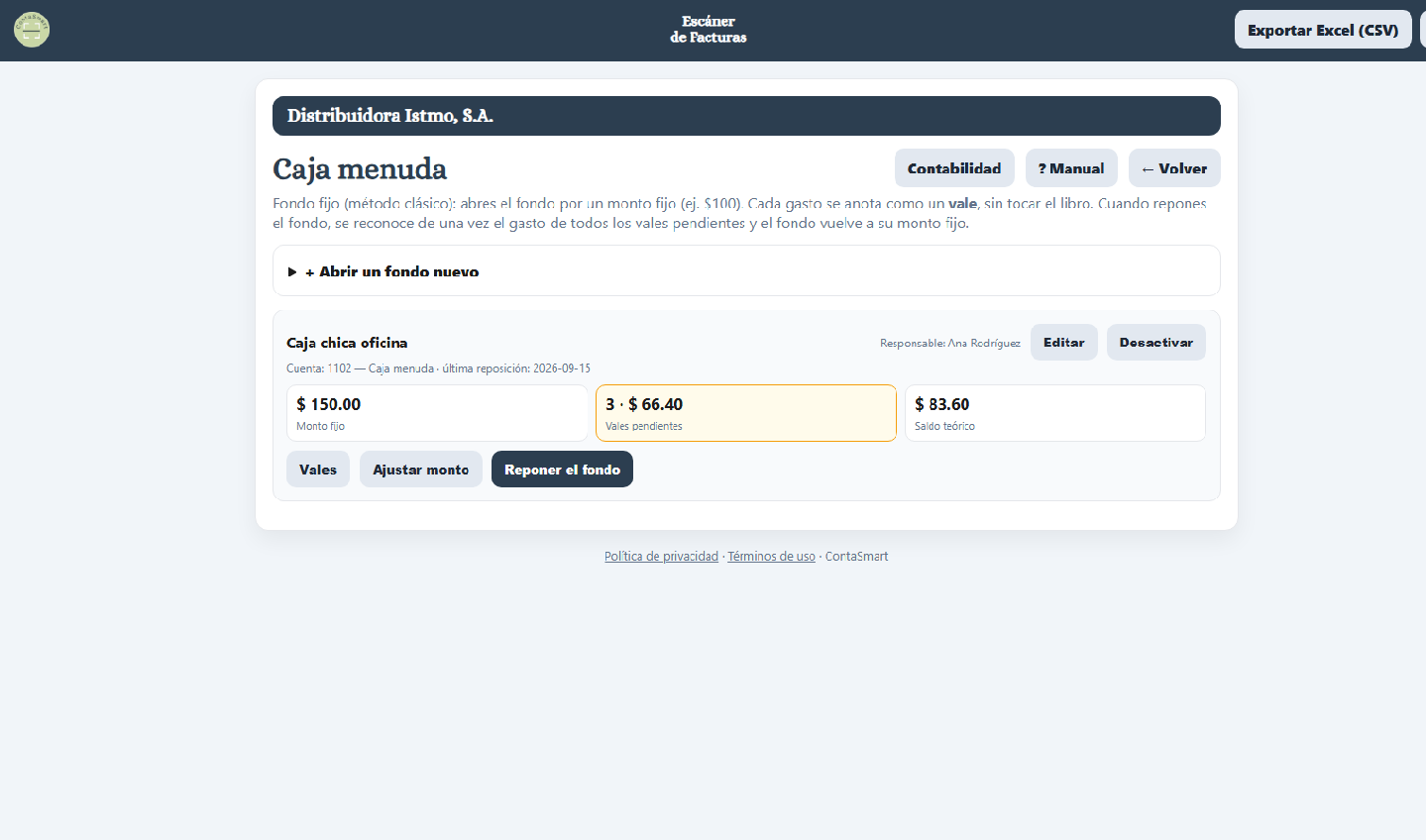Click the 'Caja menuda' page heading
Screen dimensions: 1426x840
[360, 168]
